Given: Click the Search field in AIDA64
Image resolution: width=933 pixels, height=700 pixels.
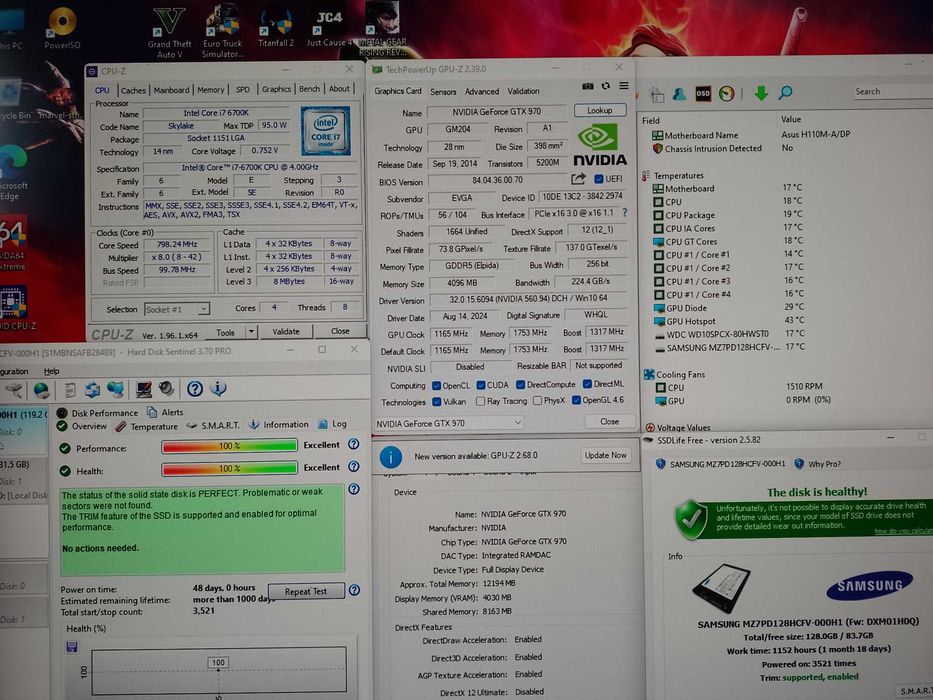Looking at the screenshot, I should click(893, 91).
